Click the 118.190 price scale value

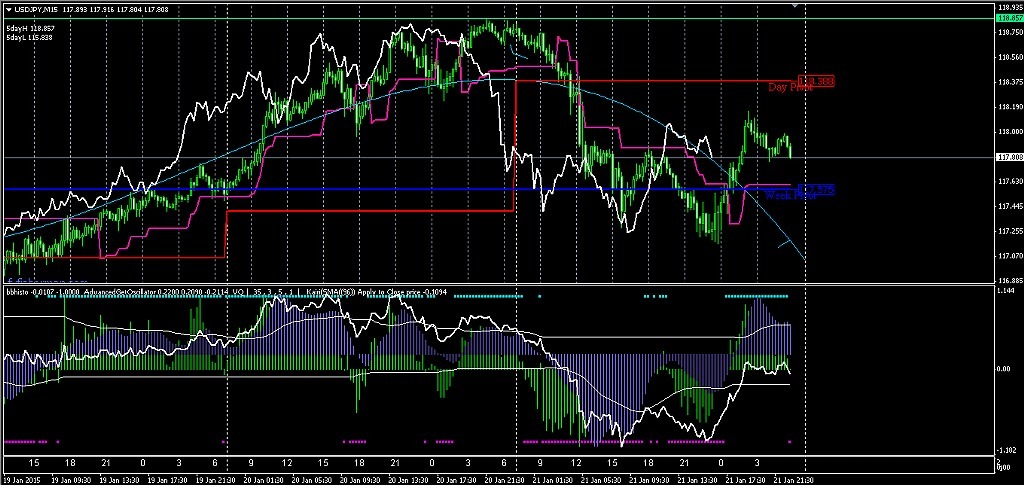(1010, 106)
